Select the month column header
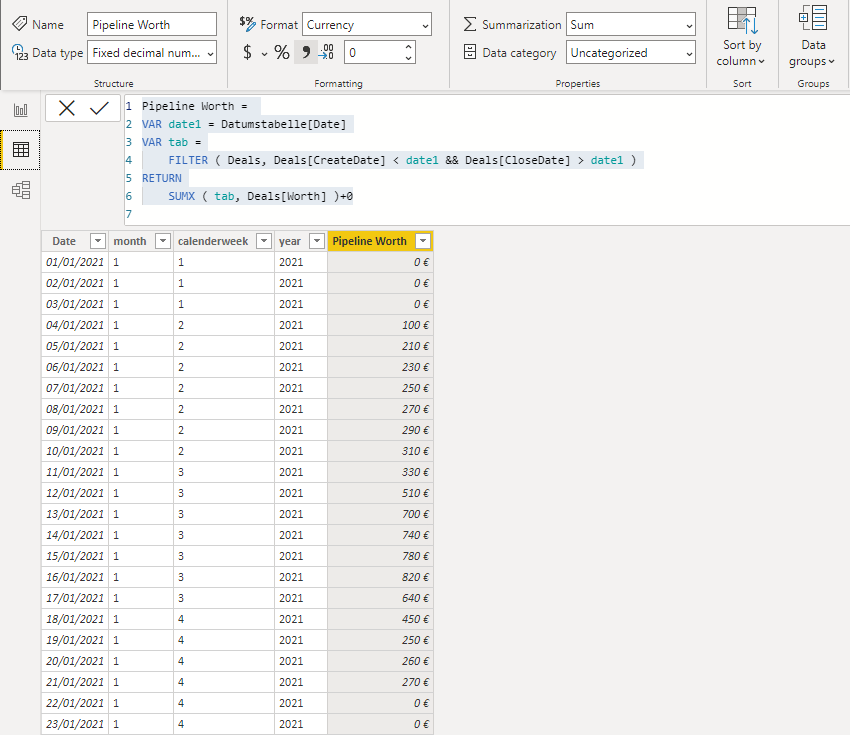Viewport: 850px width, 735px height. 130,241
